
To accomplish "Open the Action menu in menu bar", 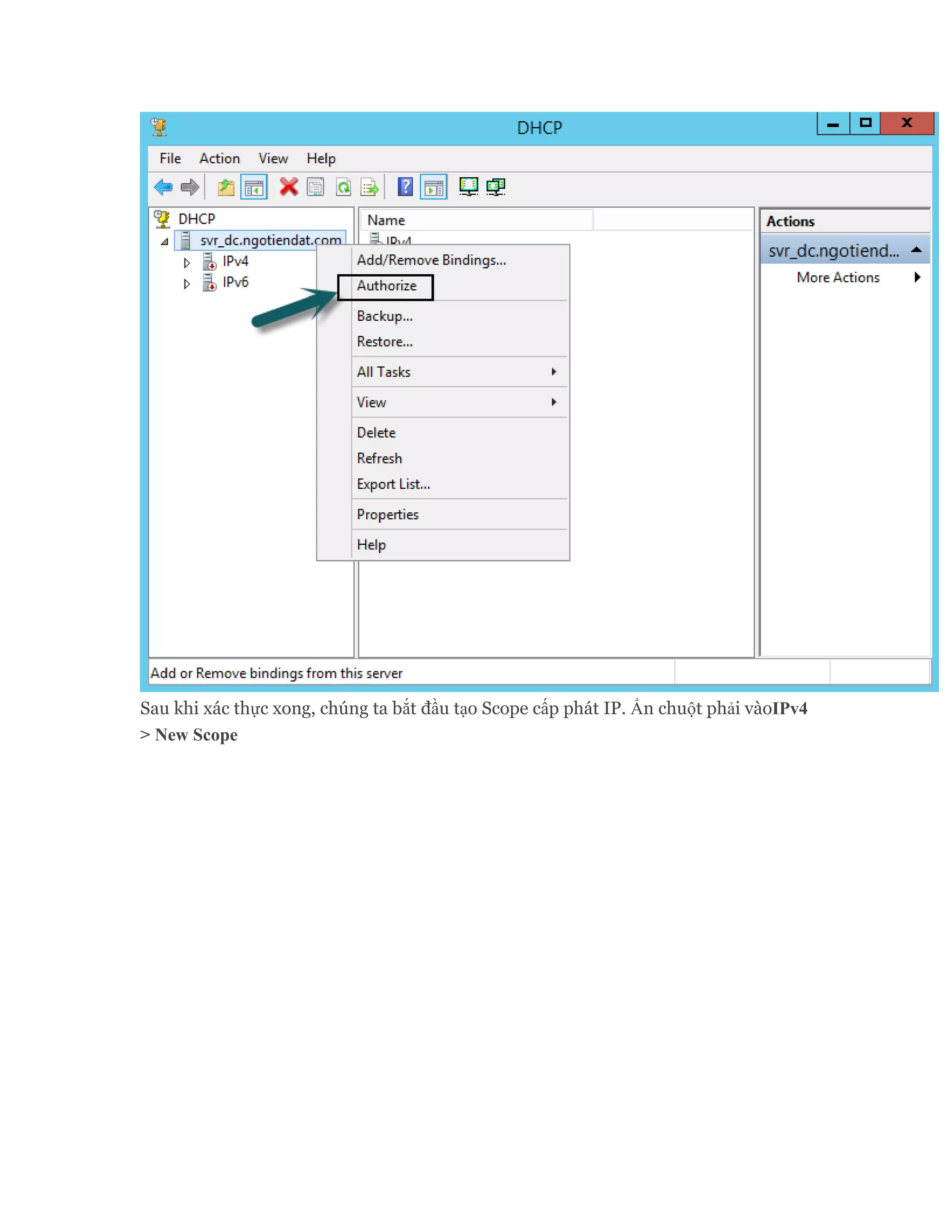I will coord(219,159).
